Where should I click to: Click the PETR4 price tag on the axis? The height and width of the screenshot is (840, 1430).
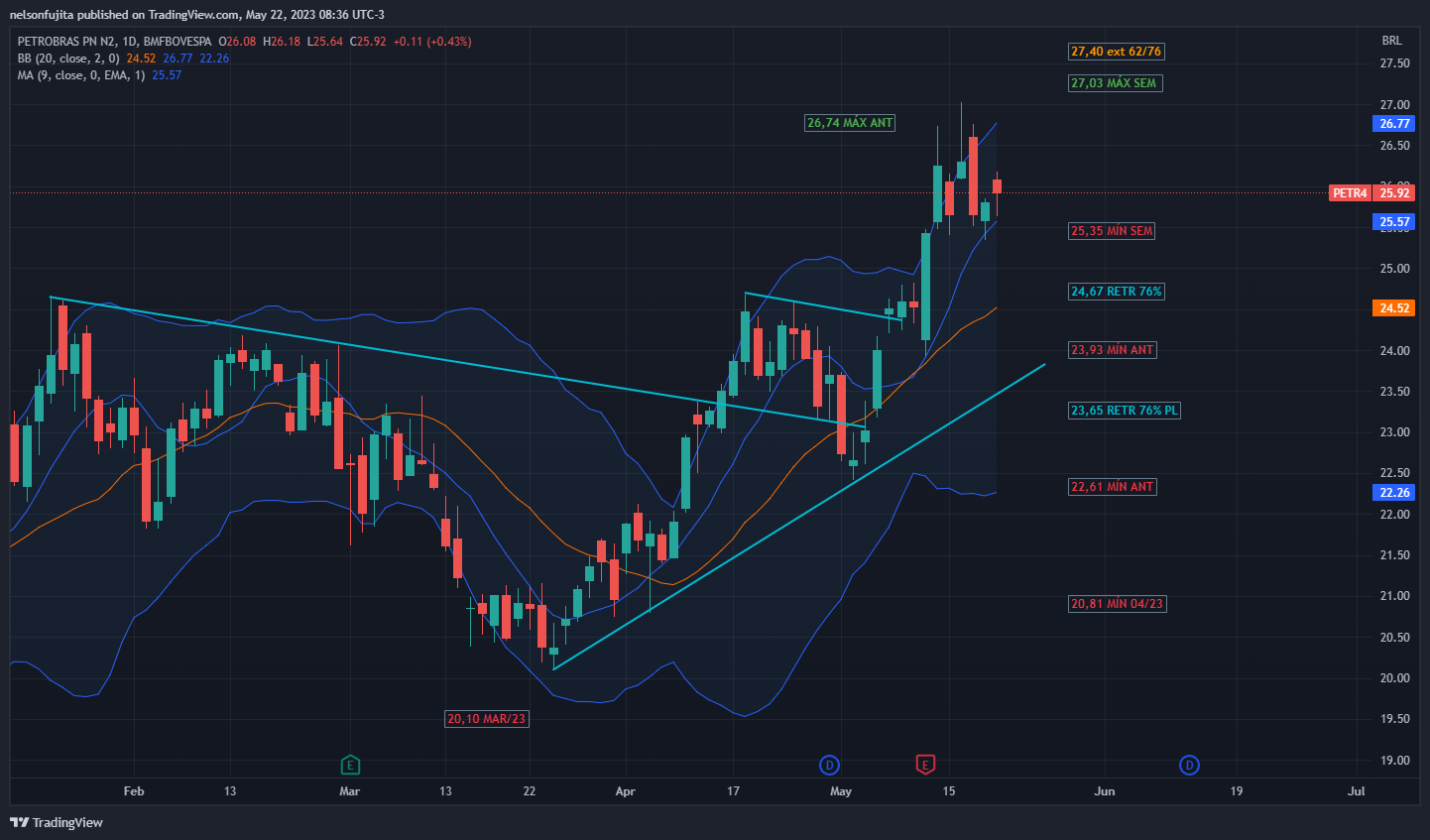tap(1350, 193)
